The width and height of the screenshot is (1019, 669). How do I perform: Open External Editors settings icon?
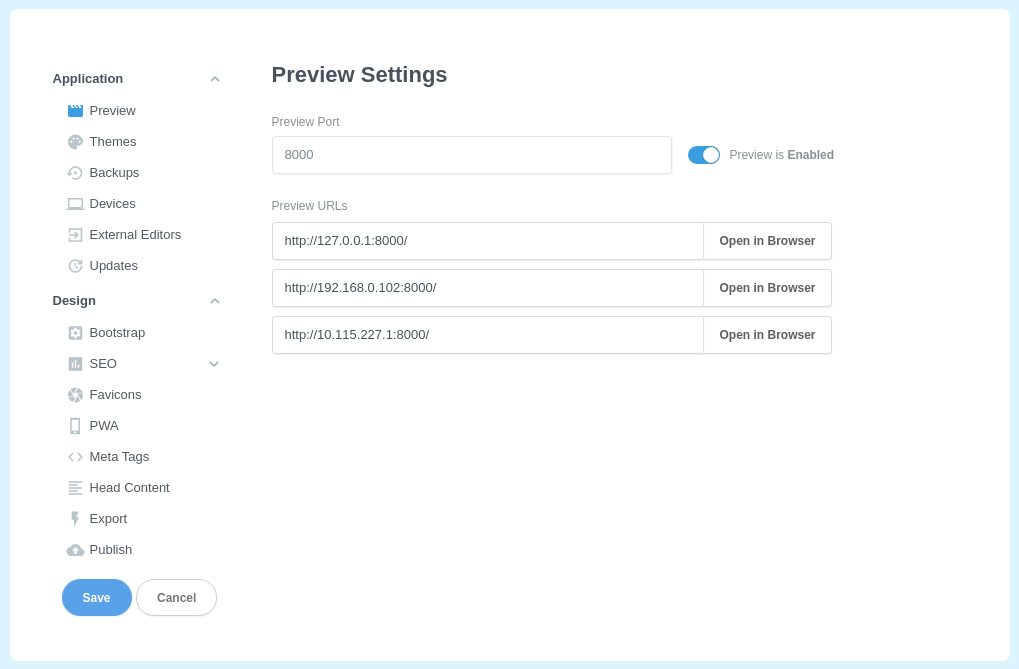click(75, 234)
